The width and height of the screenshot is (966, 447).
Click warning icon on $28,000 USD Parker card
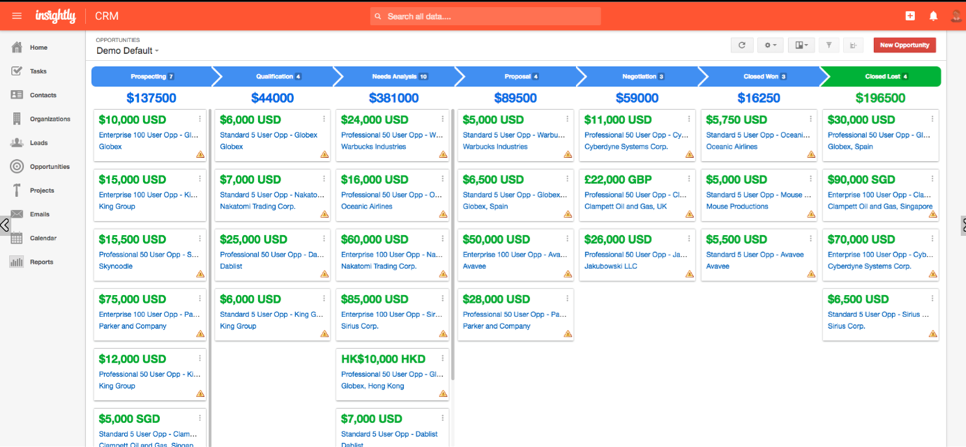(567, 334)
